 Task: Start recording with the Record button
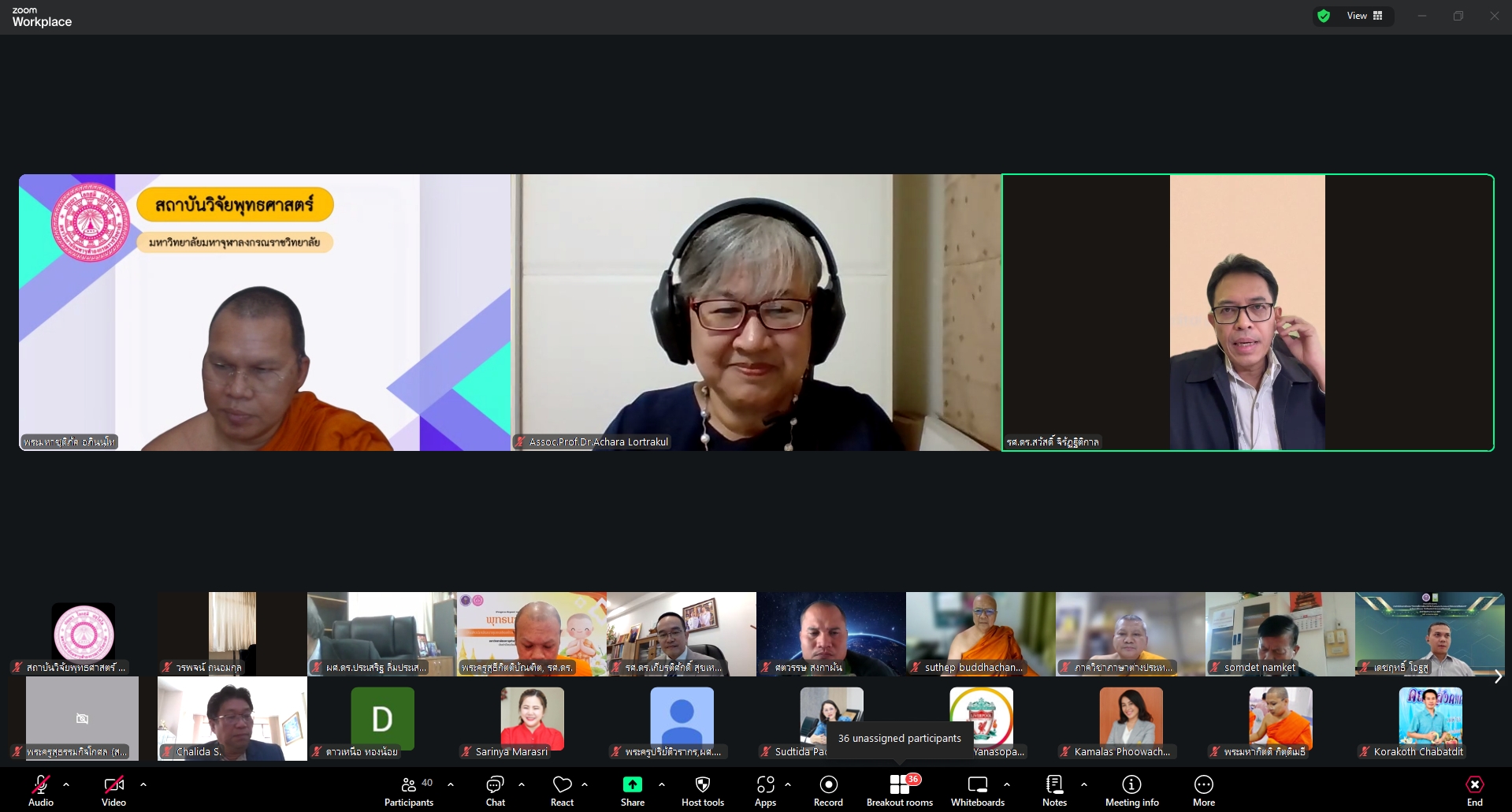[828, 791]
